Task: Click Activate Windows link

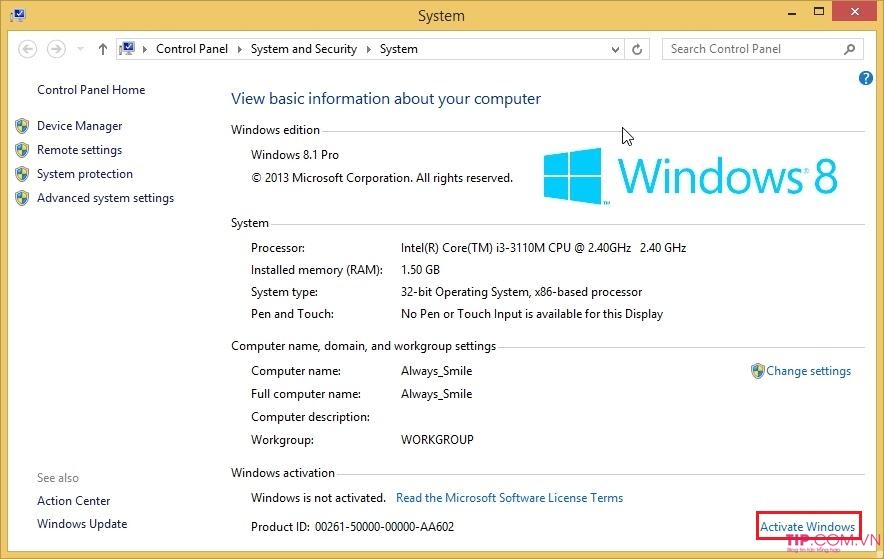Action: tap(807, 527)
